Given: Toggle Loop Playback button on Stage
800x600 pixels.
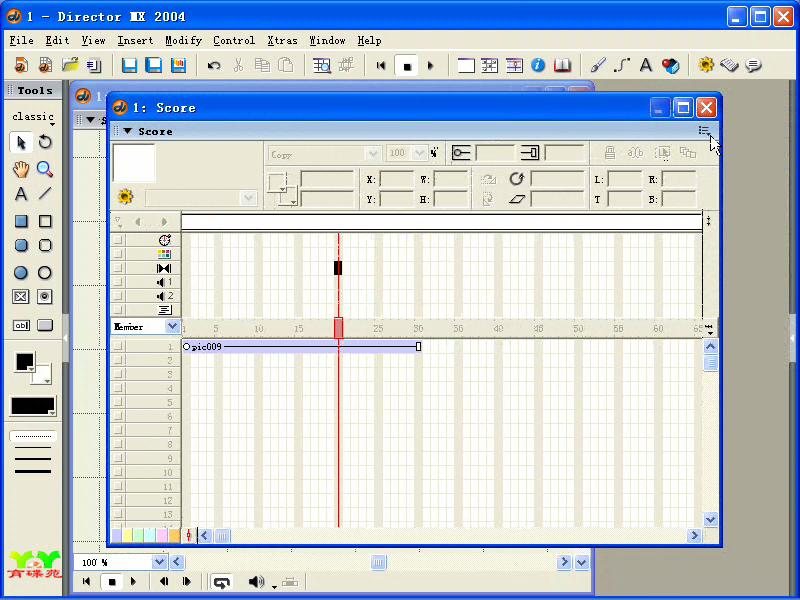Looking at the screenshot, I should click(221, 582).
